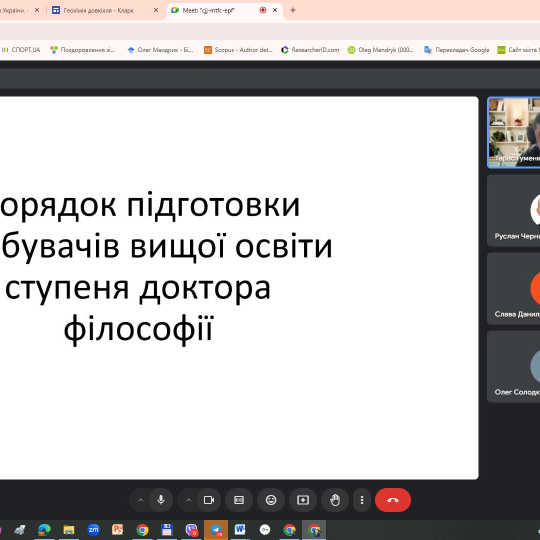
Task: Turn off the camera in Meet
Action: click(x=209, y=500)
